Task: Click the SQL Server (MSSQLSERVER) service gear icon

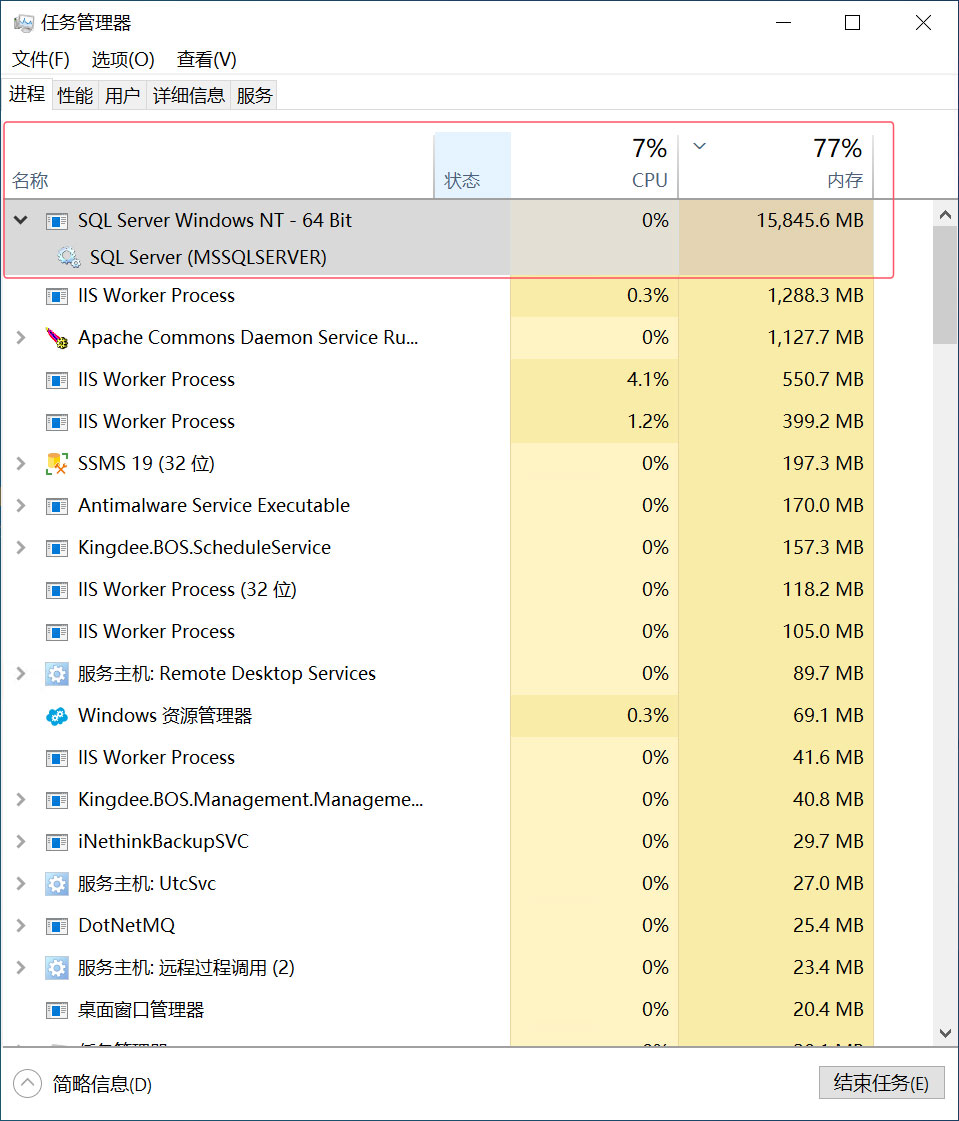Action: 69,257
